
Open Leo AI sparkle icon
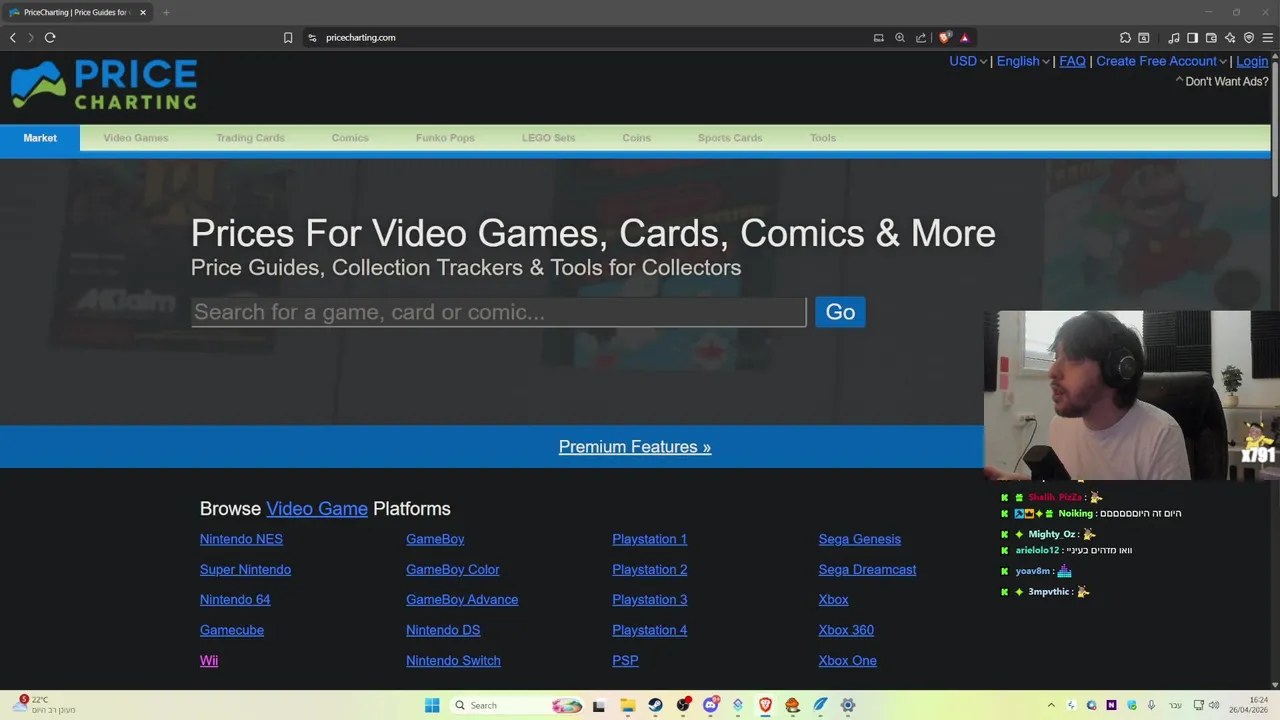1230,38
